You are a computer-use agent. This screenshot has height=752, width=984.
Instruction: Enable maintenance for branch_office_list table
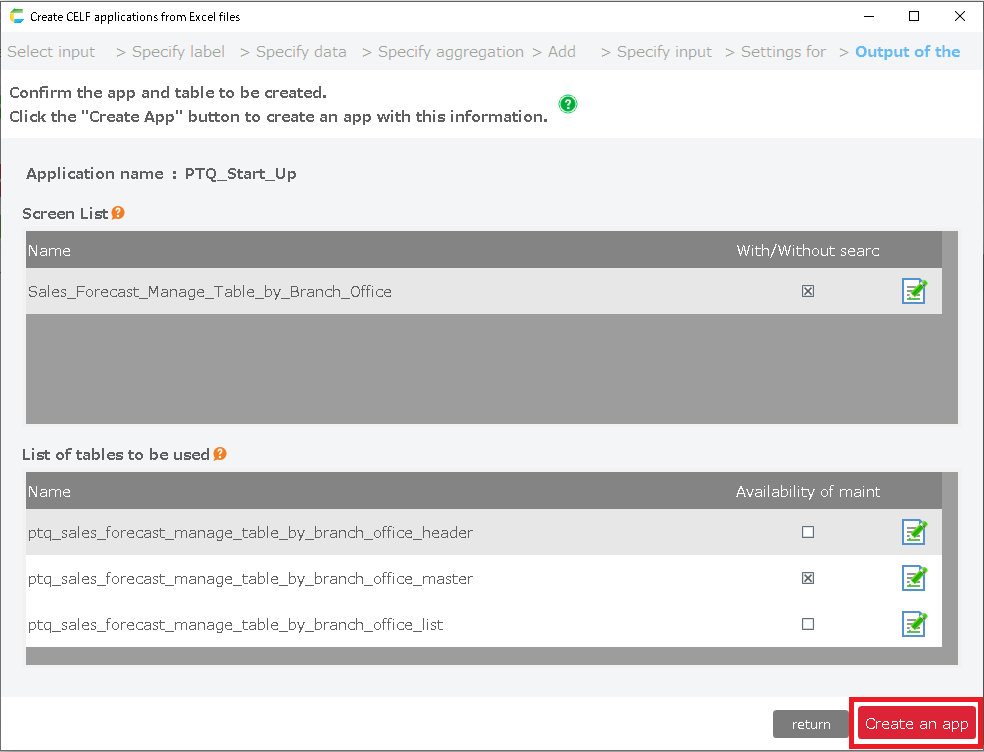pyautogui.click(x=808, y=624)
